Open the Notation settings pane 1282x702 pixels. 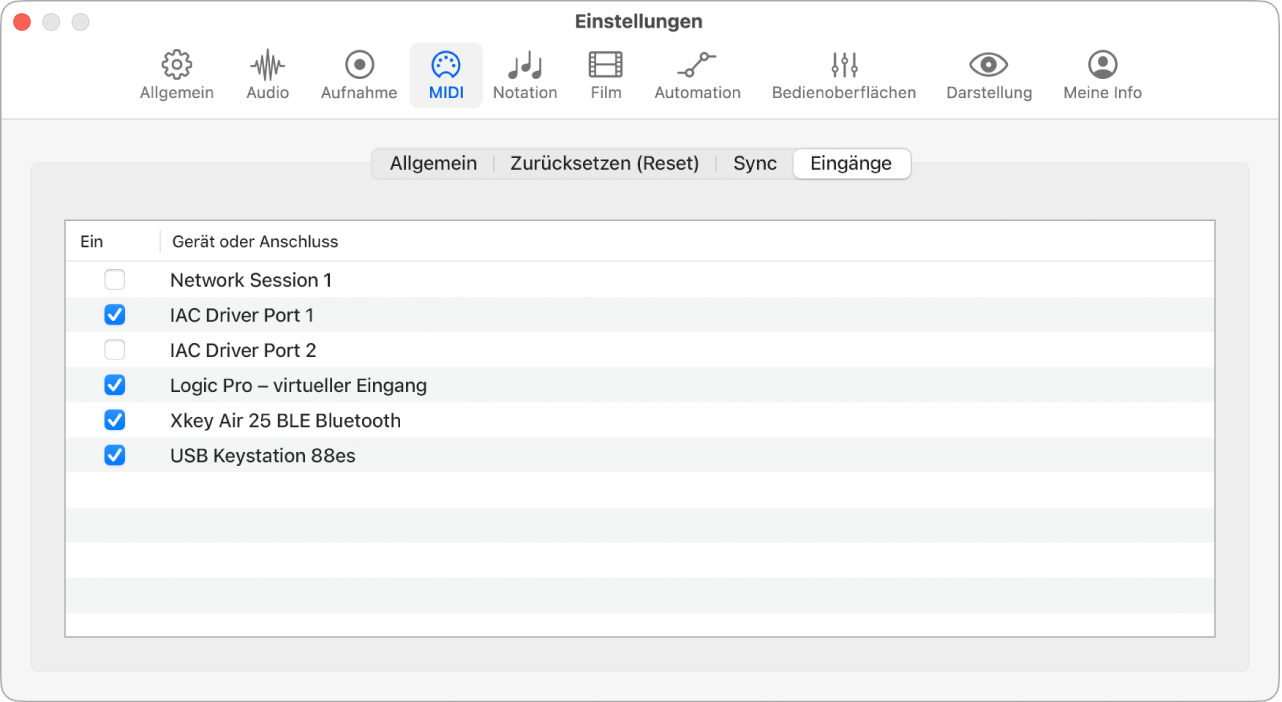pyautogui.click(x=525, y=74)
